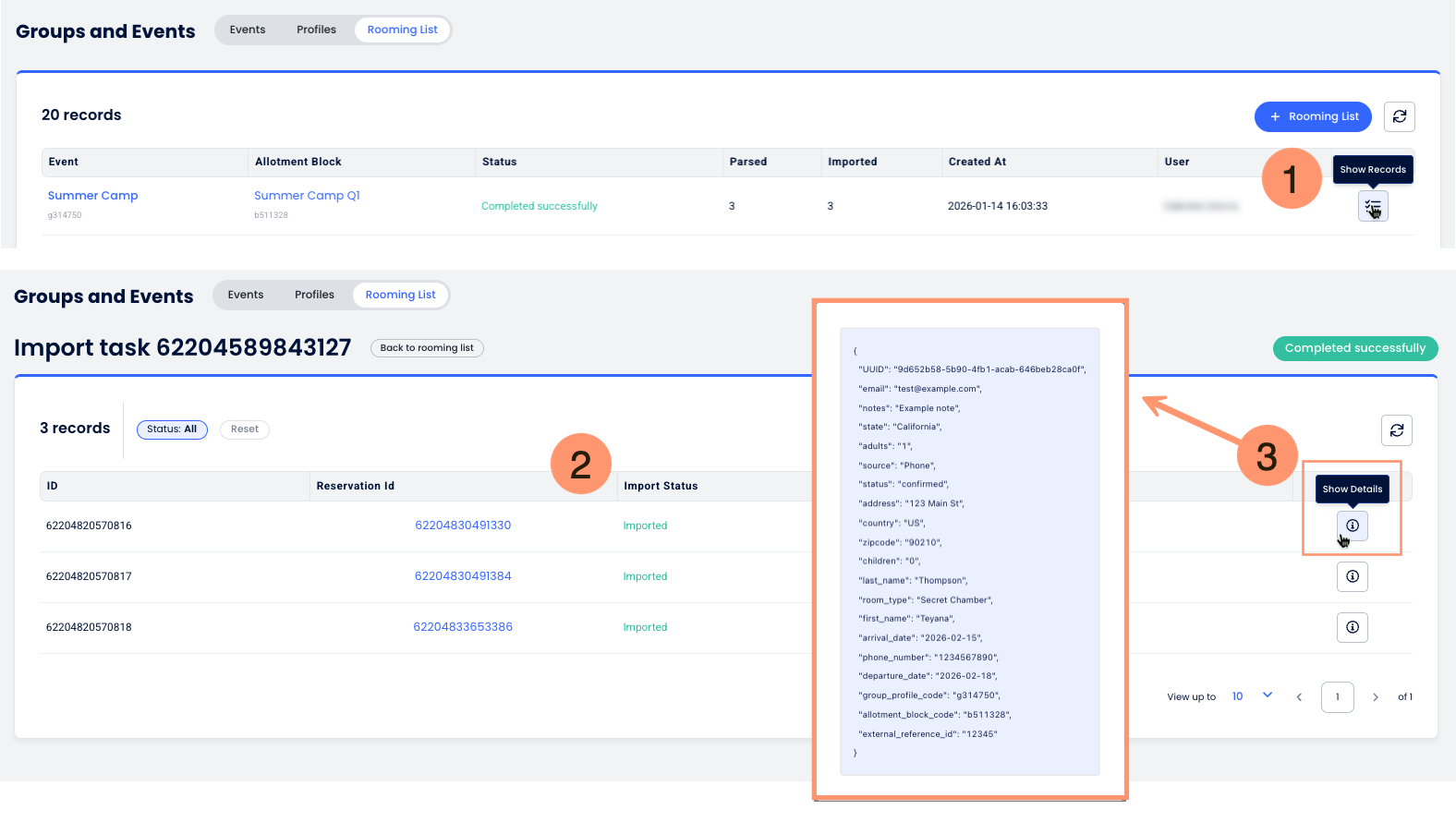Image resolution: width=1456 pixels, height=822 pixels.
Task: Open reservation 62204830491330 link
Action: click(463, 526)
